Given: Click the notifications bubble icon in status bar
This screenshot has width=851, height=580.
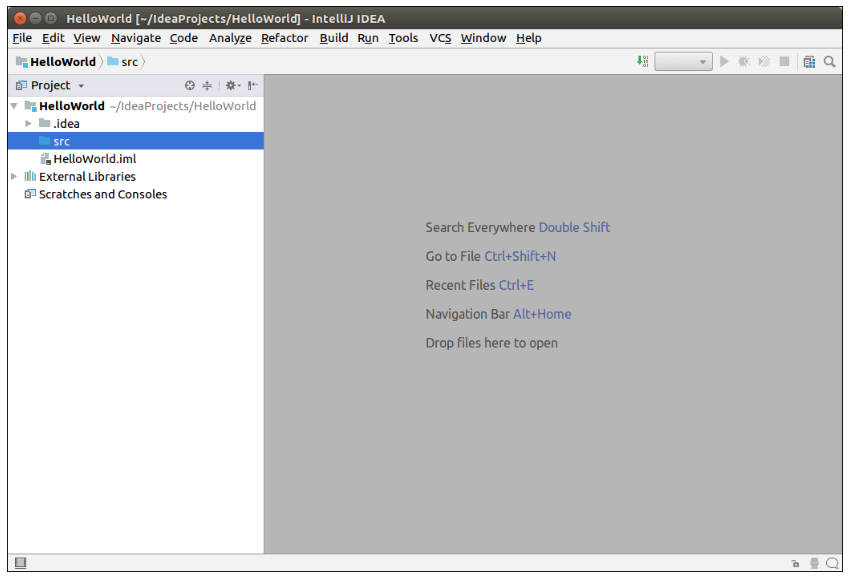Looking at the screenshot, I should click(832, 563).
